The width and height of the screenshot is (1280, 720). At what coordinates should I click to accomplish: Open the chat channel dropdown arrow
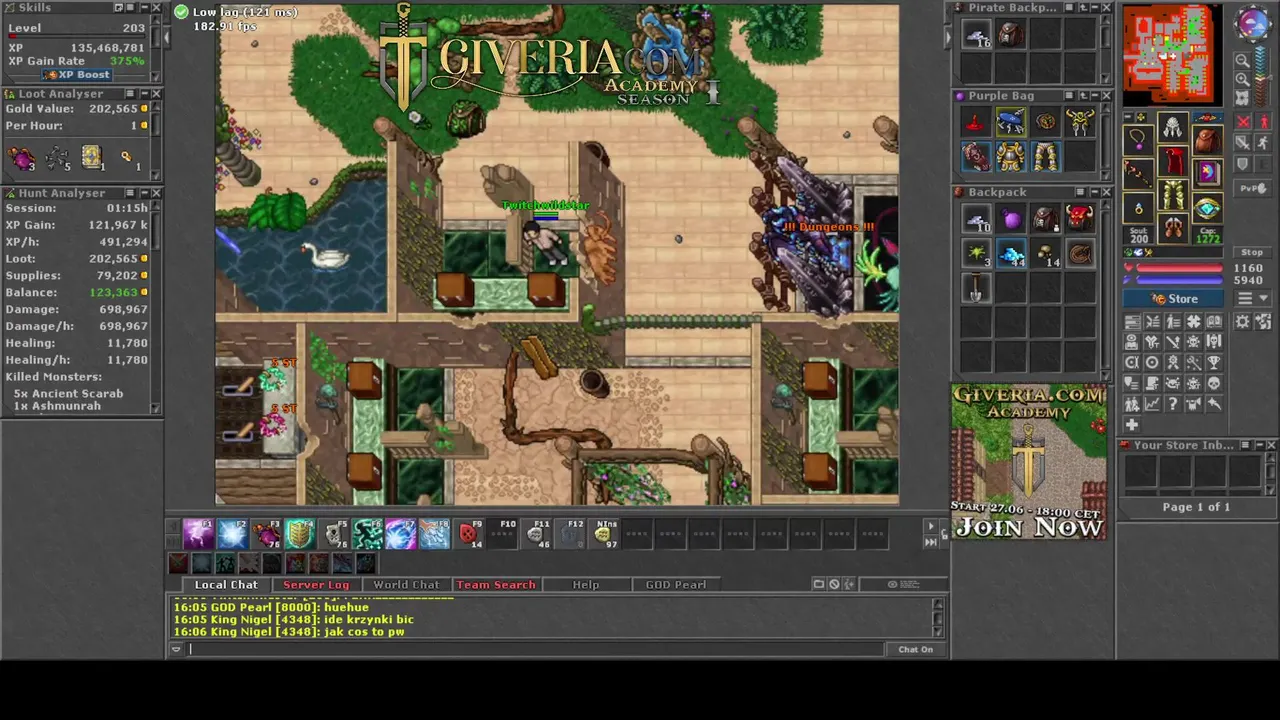click(176, 649)
